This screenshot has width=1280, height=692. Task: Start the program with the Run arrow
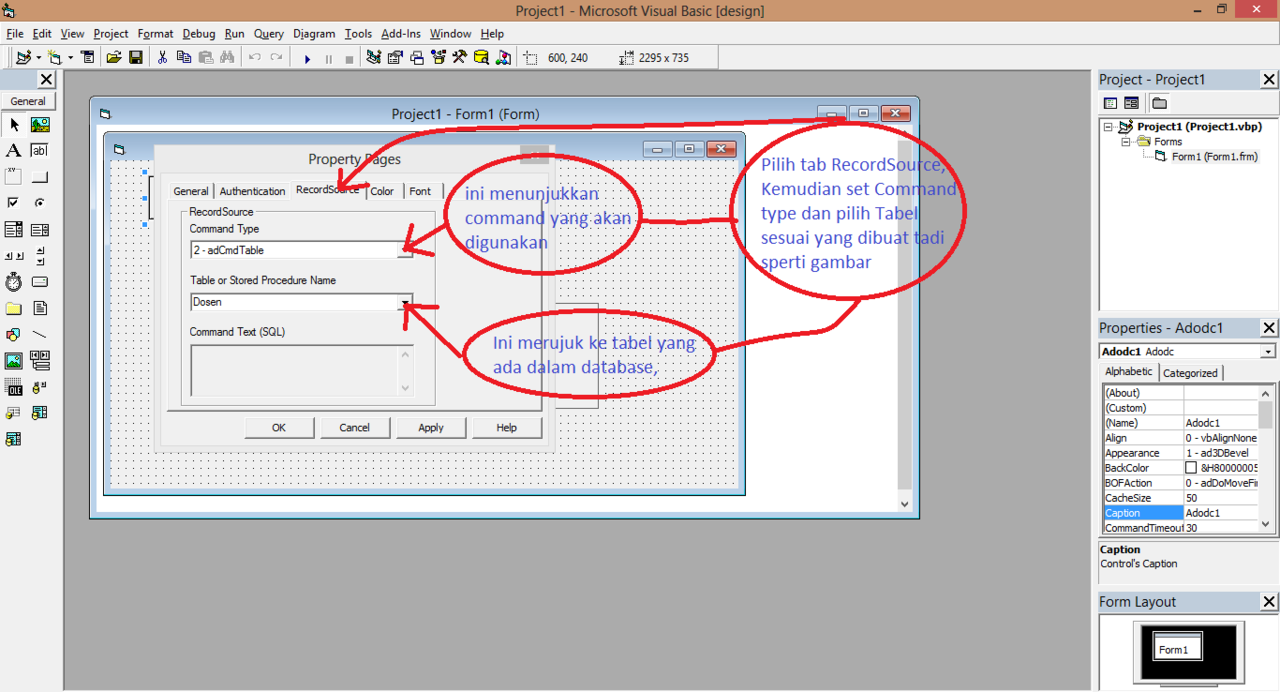307,59
